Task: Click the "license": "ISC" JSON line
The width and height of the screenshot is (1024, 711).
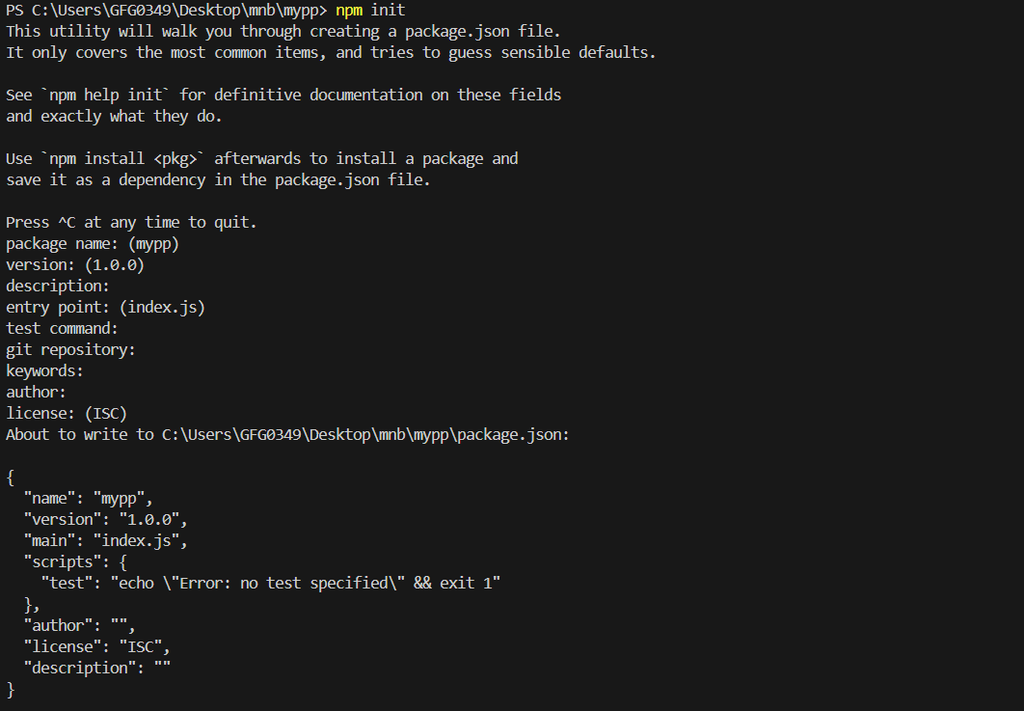Action: click(97, 646)
